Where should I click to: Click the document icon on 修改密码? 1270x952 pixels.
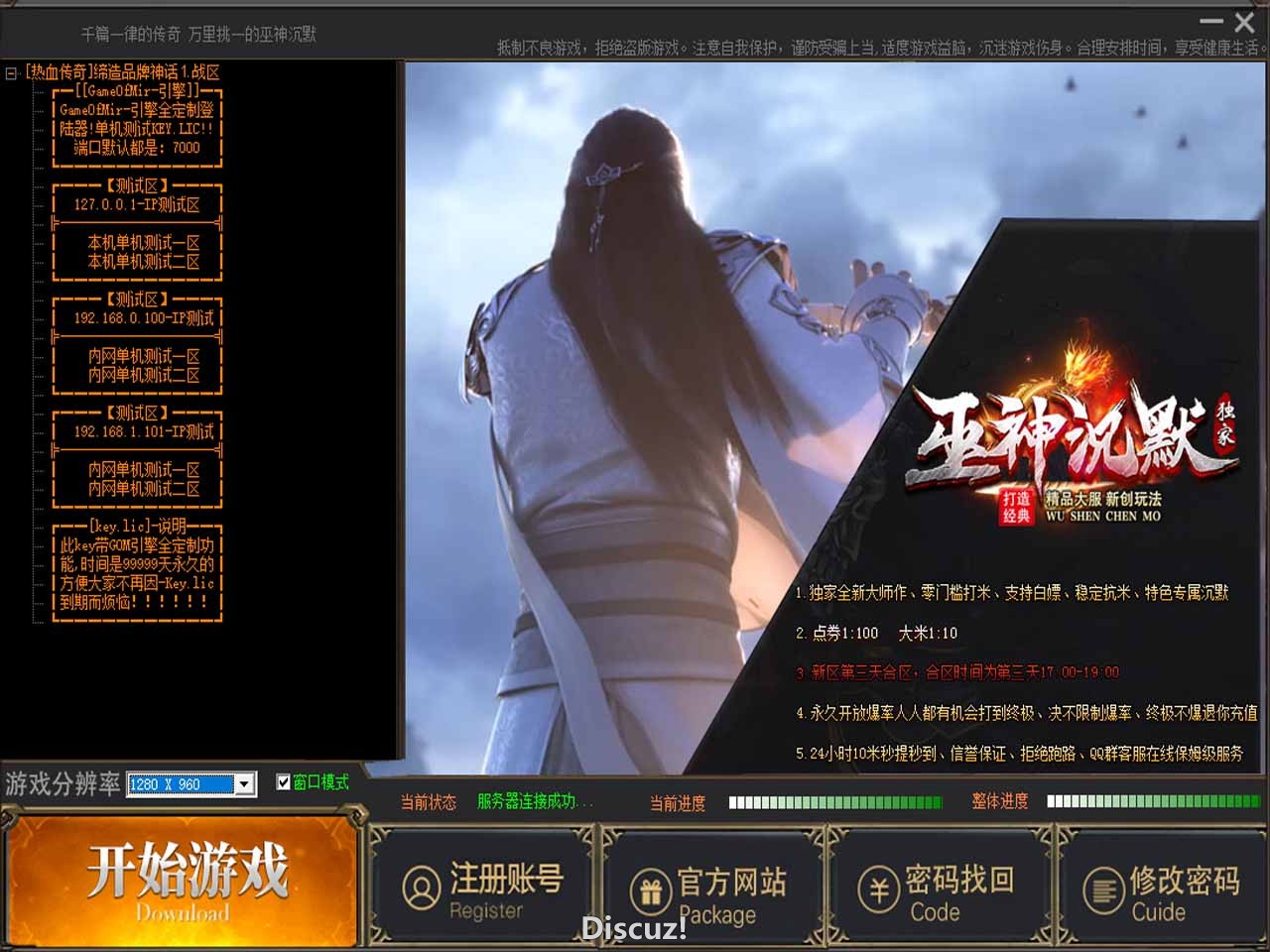coord(1102,890)
